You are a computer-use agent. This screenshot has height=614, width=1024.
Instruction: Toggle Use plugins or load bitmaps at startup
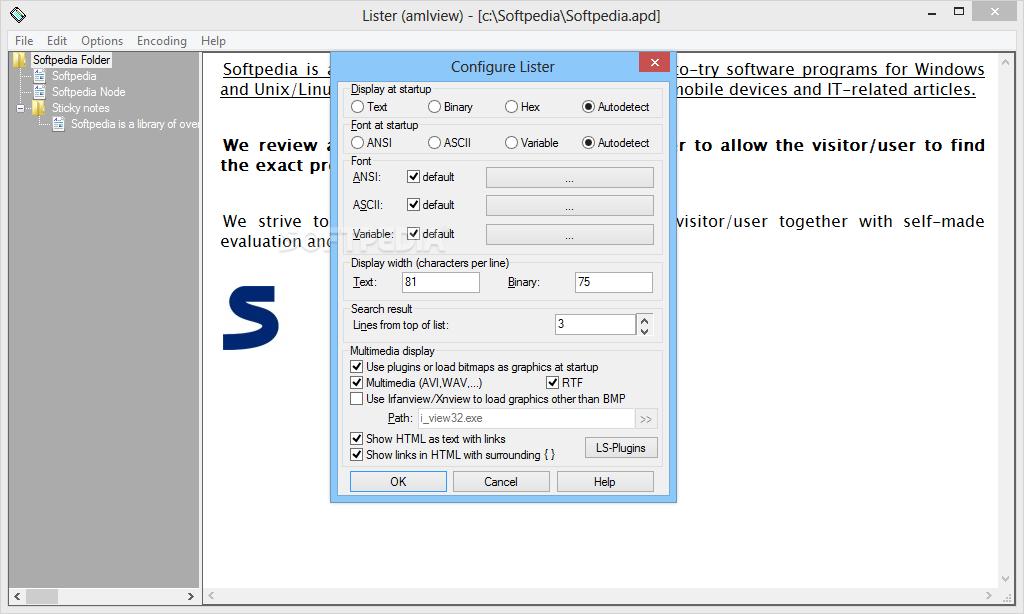coord(357,366)
